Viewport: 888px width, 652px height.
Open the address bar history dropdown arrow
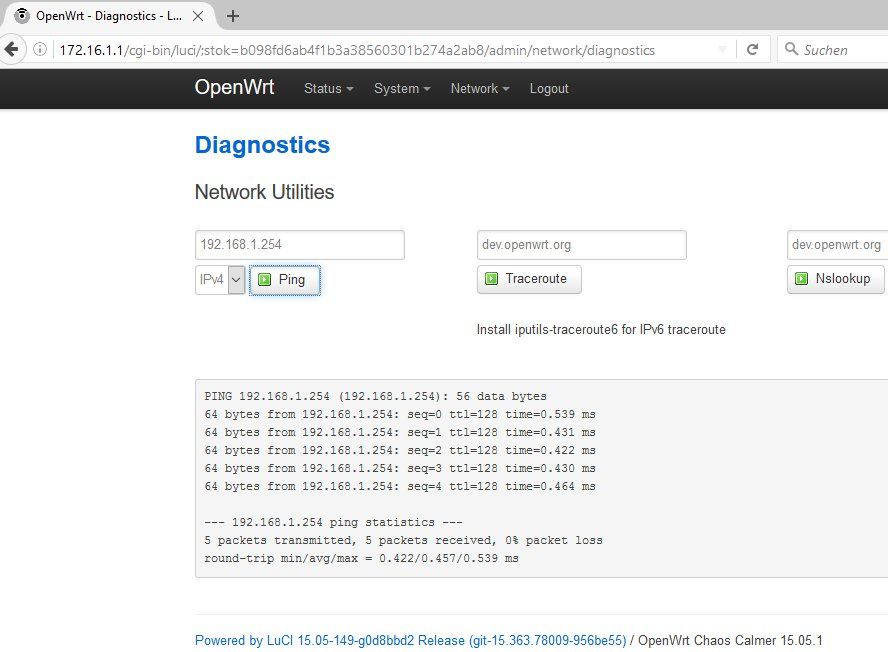point(722,50)
